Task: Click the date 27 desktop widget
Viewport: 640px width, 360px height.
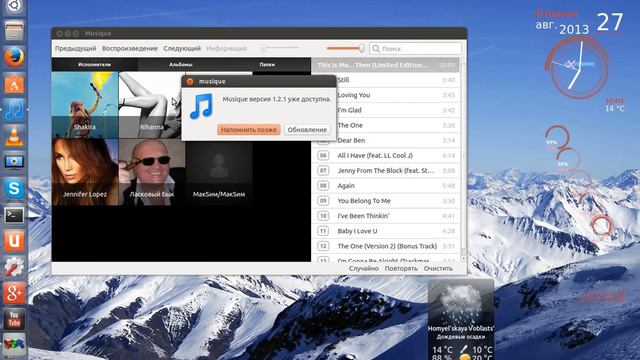Action: click(610, 22)
